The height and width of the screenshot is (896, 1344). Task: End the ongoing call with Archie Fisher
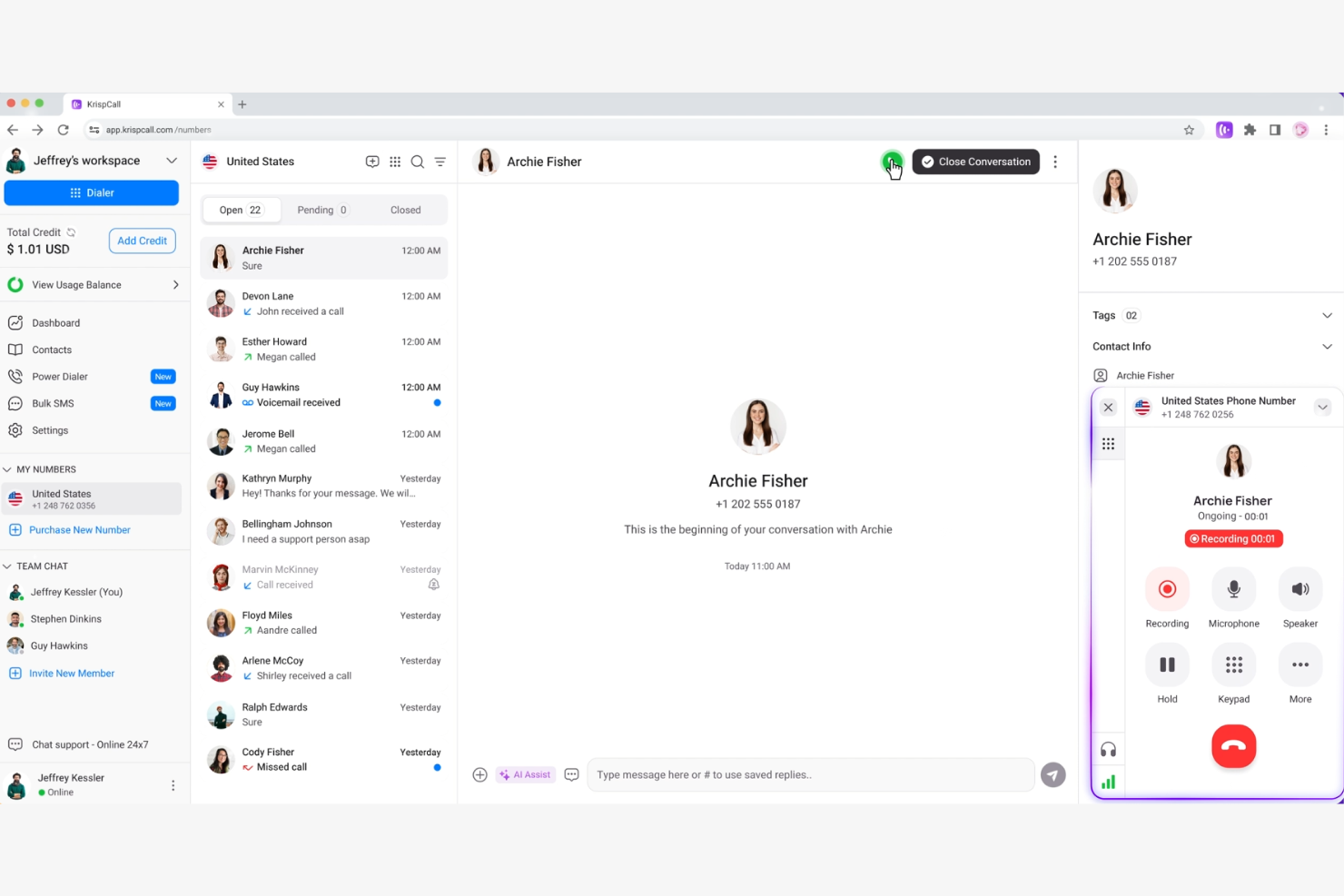(1233, 746)
